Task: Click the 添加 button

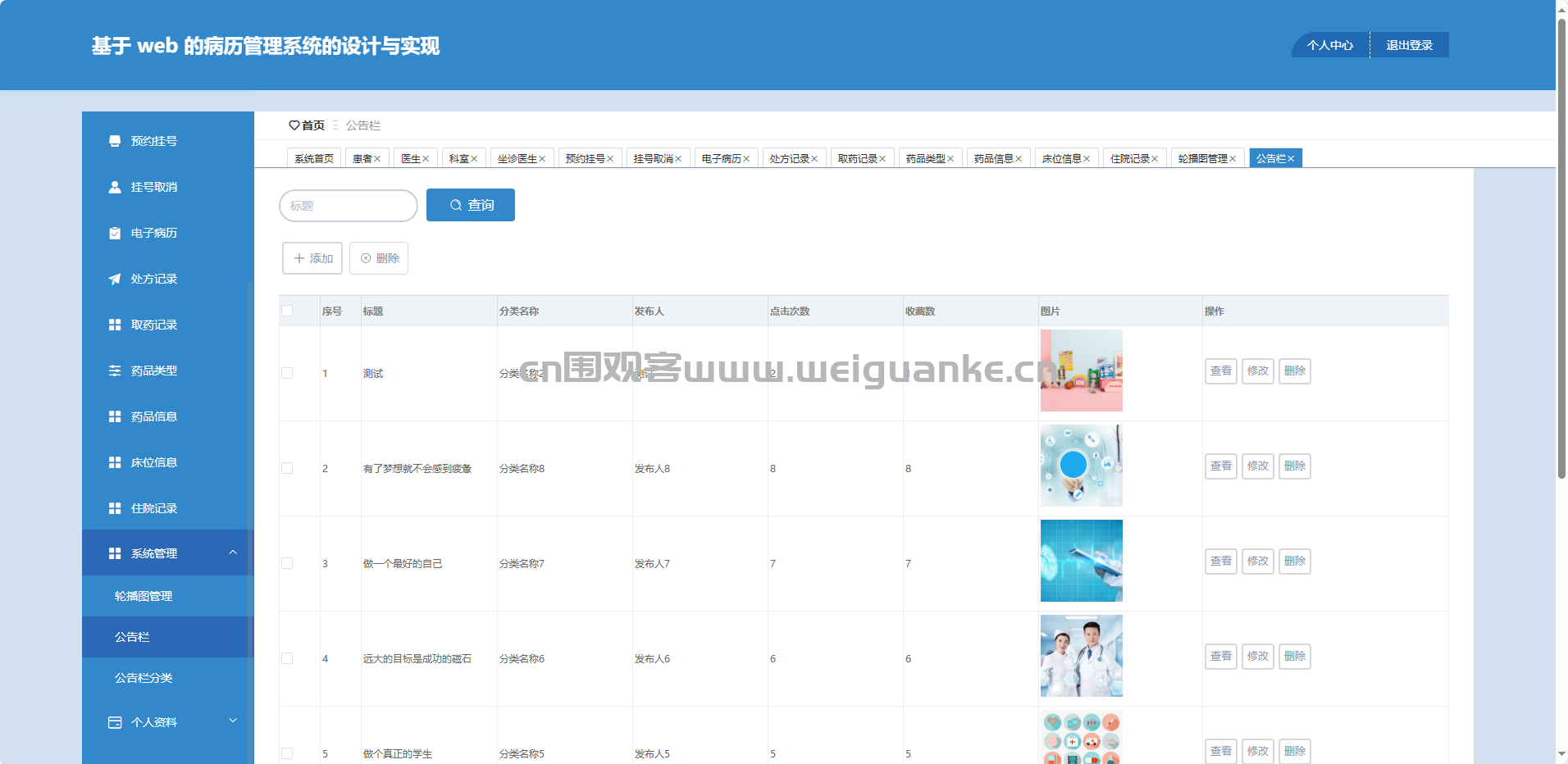Action: tap(312, 258)
